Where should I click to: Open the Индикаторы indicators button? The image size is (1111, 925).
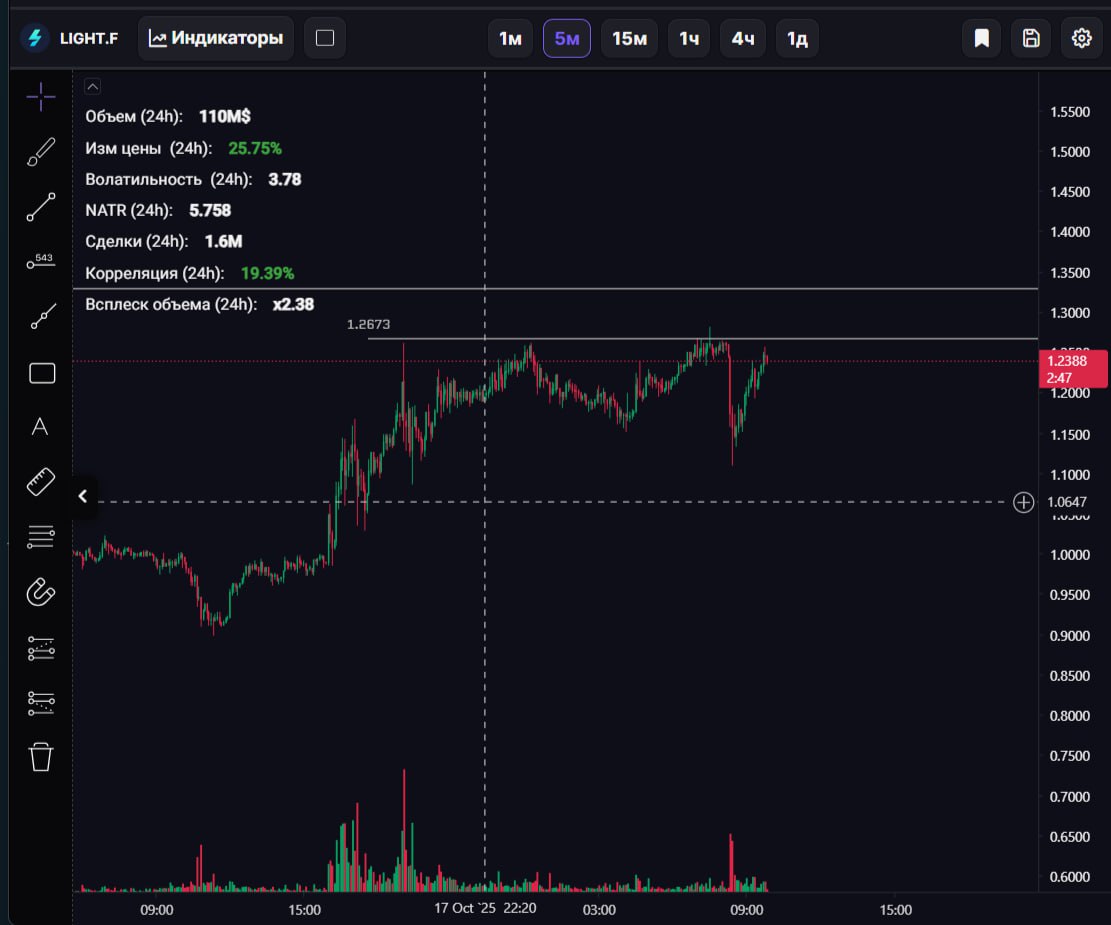tap(216, 38)
